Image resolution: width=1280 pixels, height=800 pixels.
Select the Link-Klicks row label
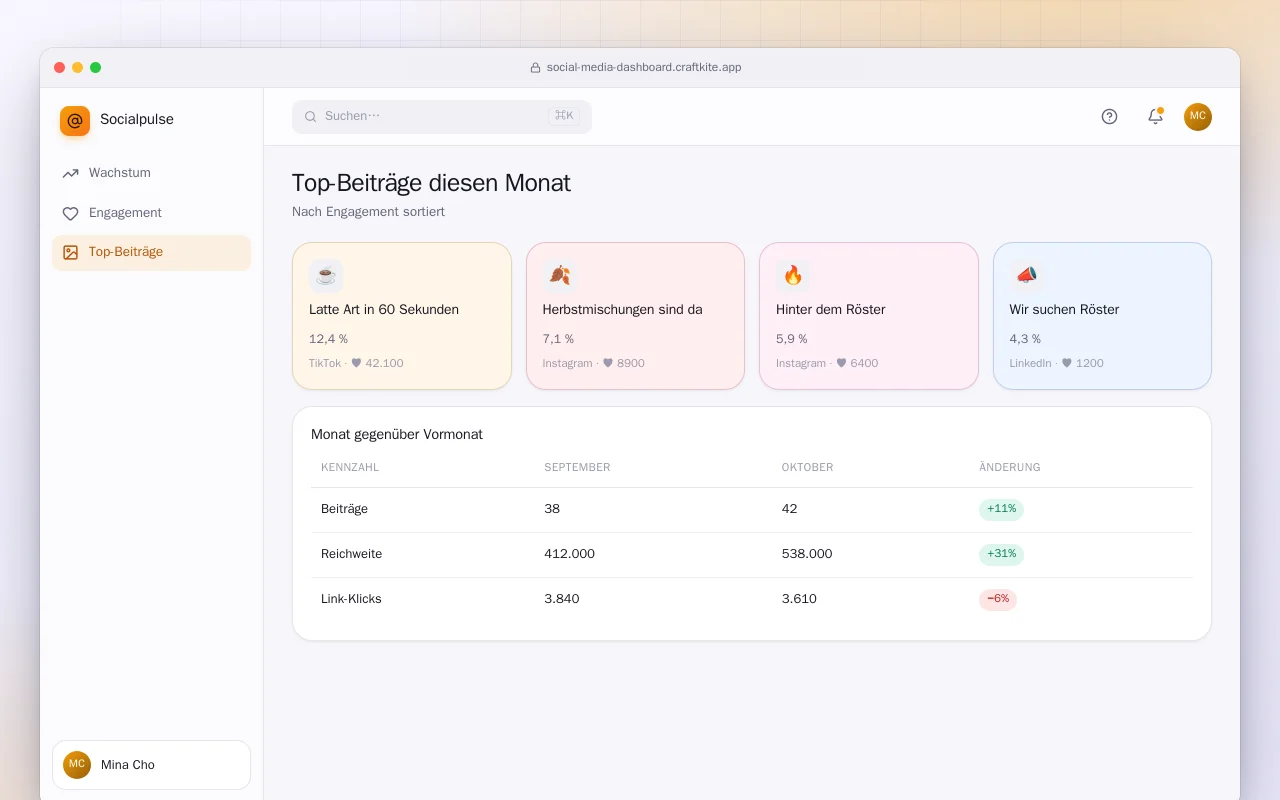[x=351, y=599]
